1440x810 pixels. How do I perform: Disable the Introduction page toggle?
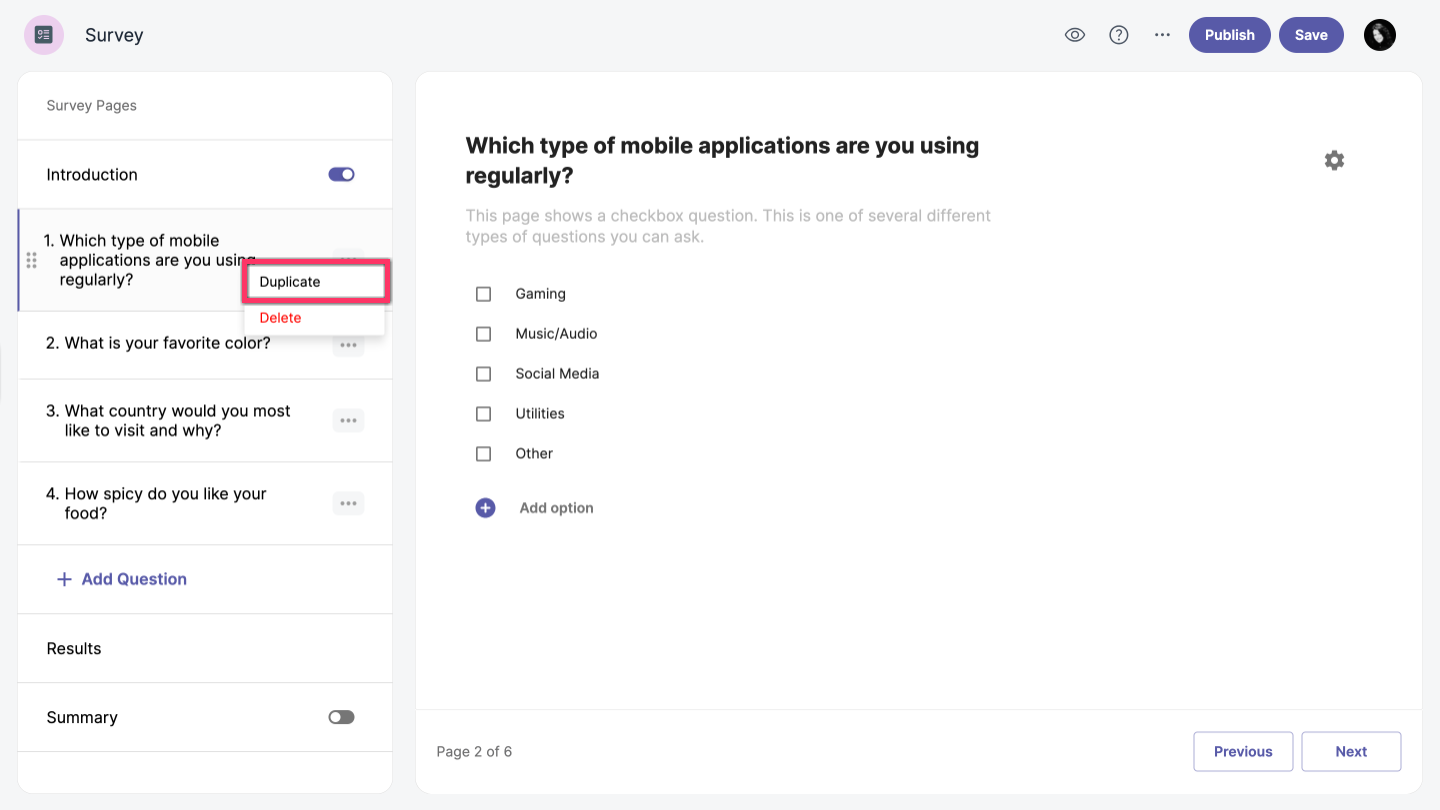(x=341, y=174)
